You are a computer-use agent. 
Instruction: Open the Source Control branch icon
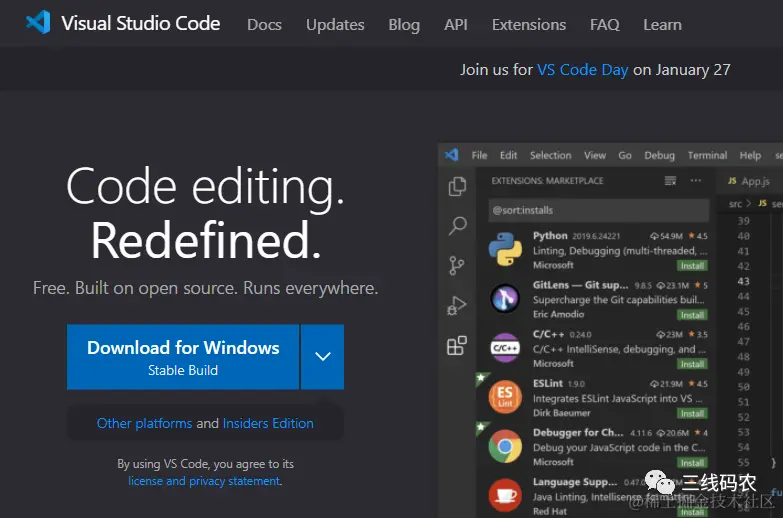tap(456, 265)
